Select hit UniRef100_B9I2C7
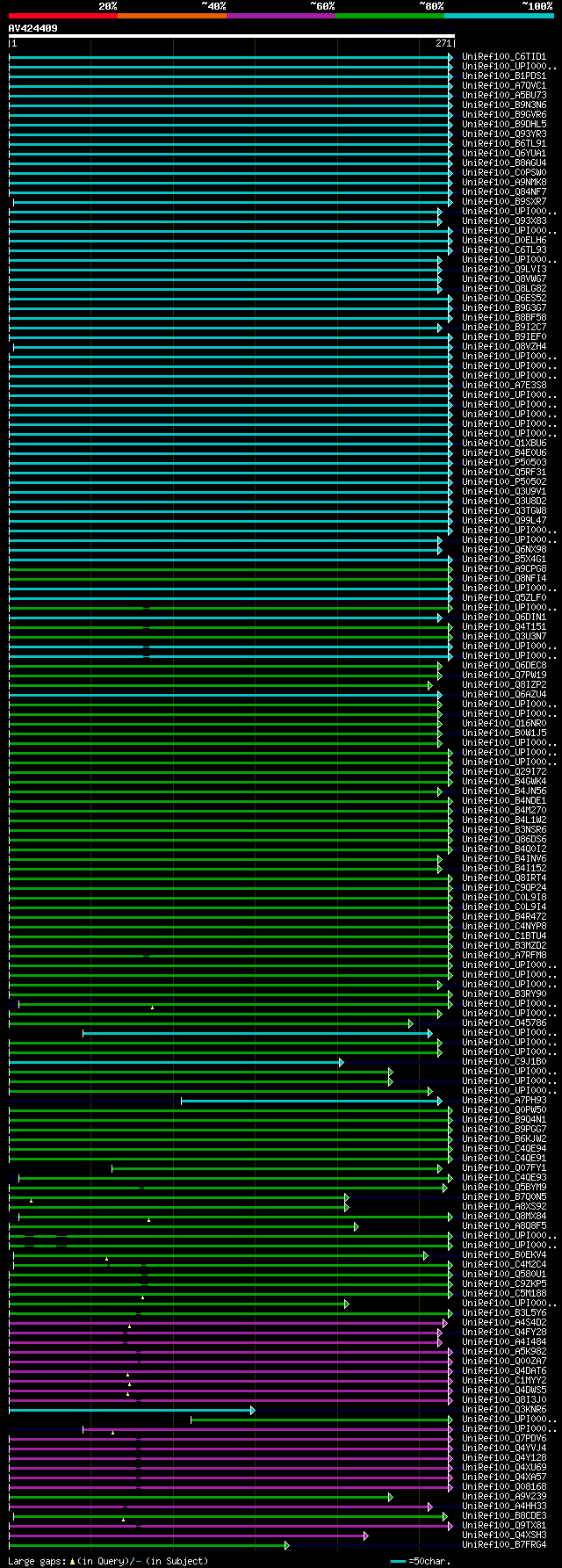The width and height of the screenshot is (562, 1568). [504, 328]
